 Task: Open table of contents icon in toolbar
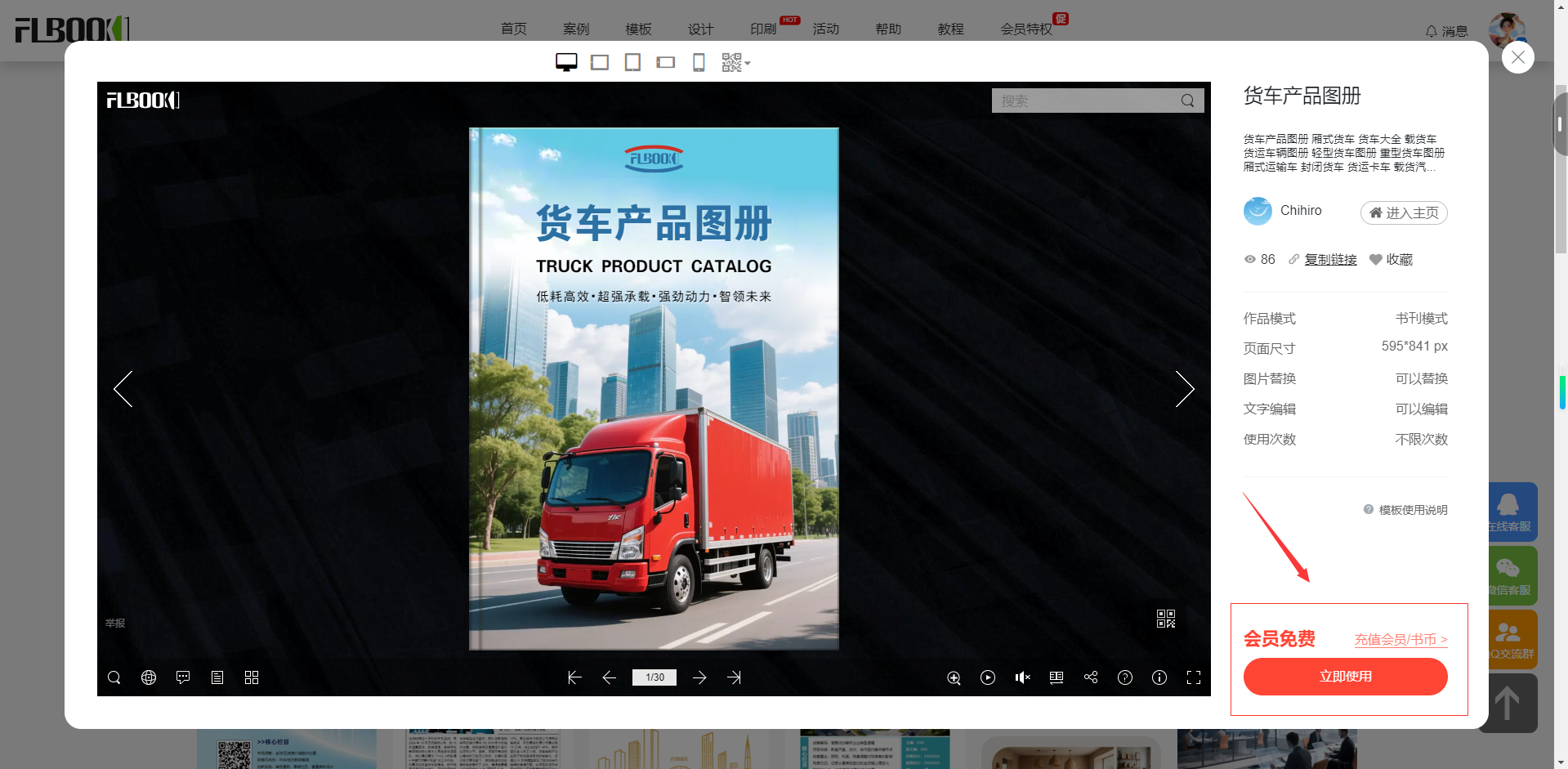(217, 677)
